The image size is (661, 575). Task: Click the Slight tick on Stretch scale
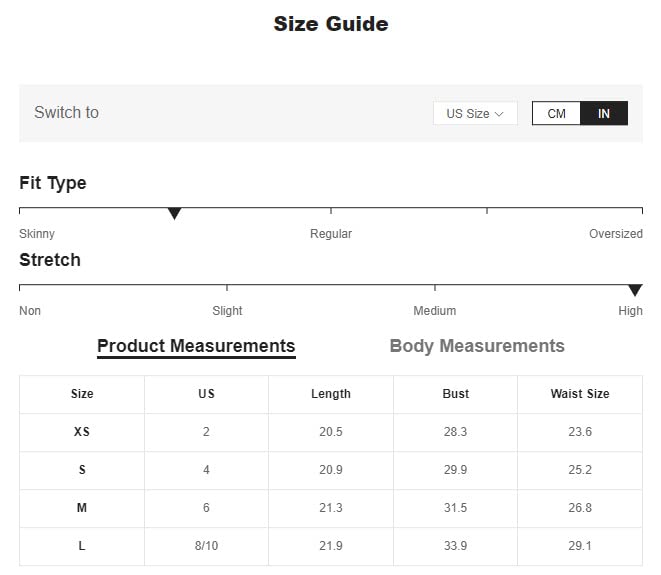227,288
